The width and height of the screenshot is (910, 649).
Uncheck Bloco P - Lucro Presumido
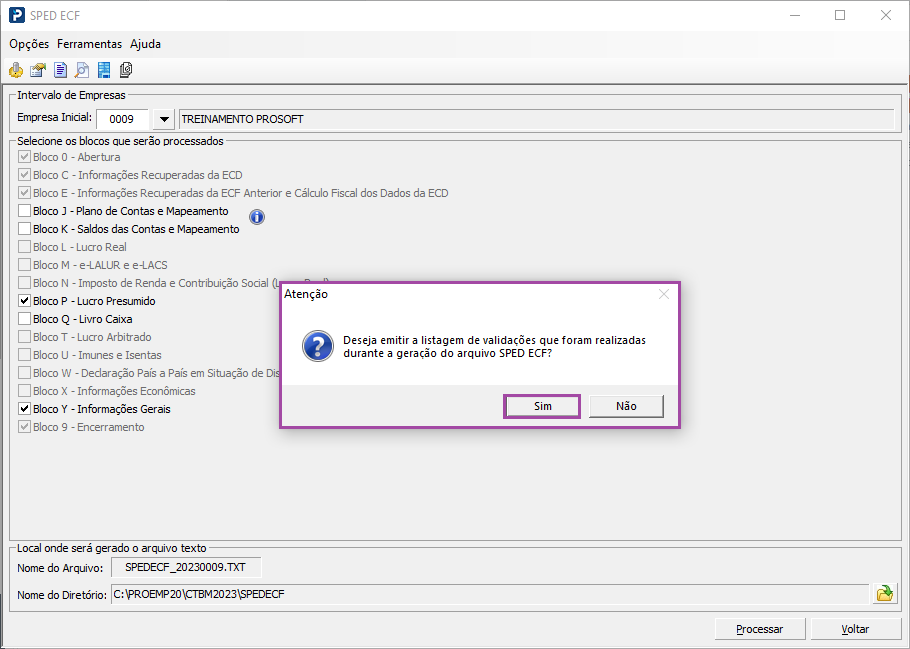click(24, 301)
